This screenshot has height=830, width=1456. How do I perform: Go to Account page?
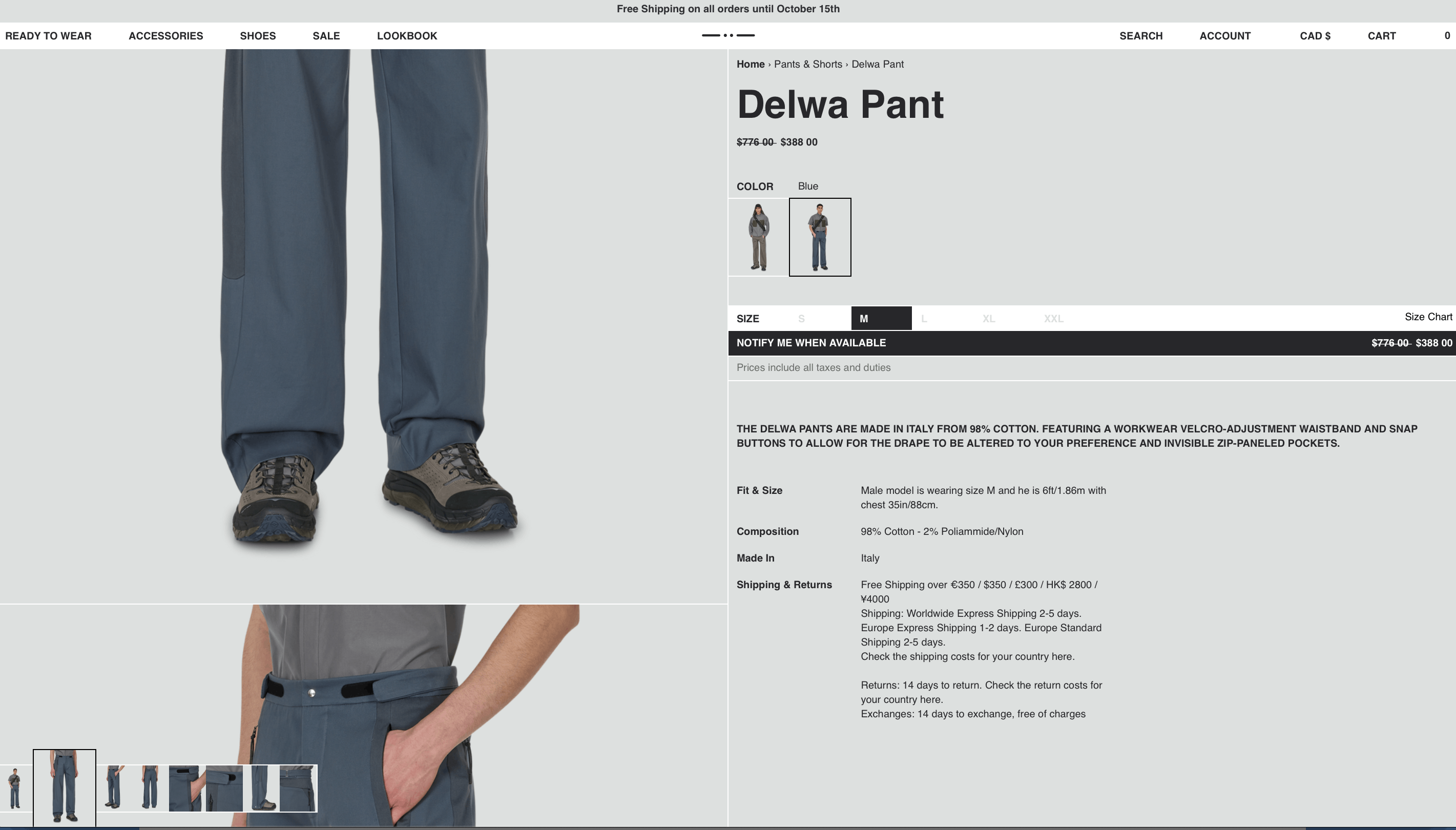click(x=1224, y=36)
